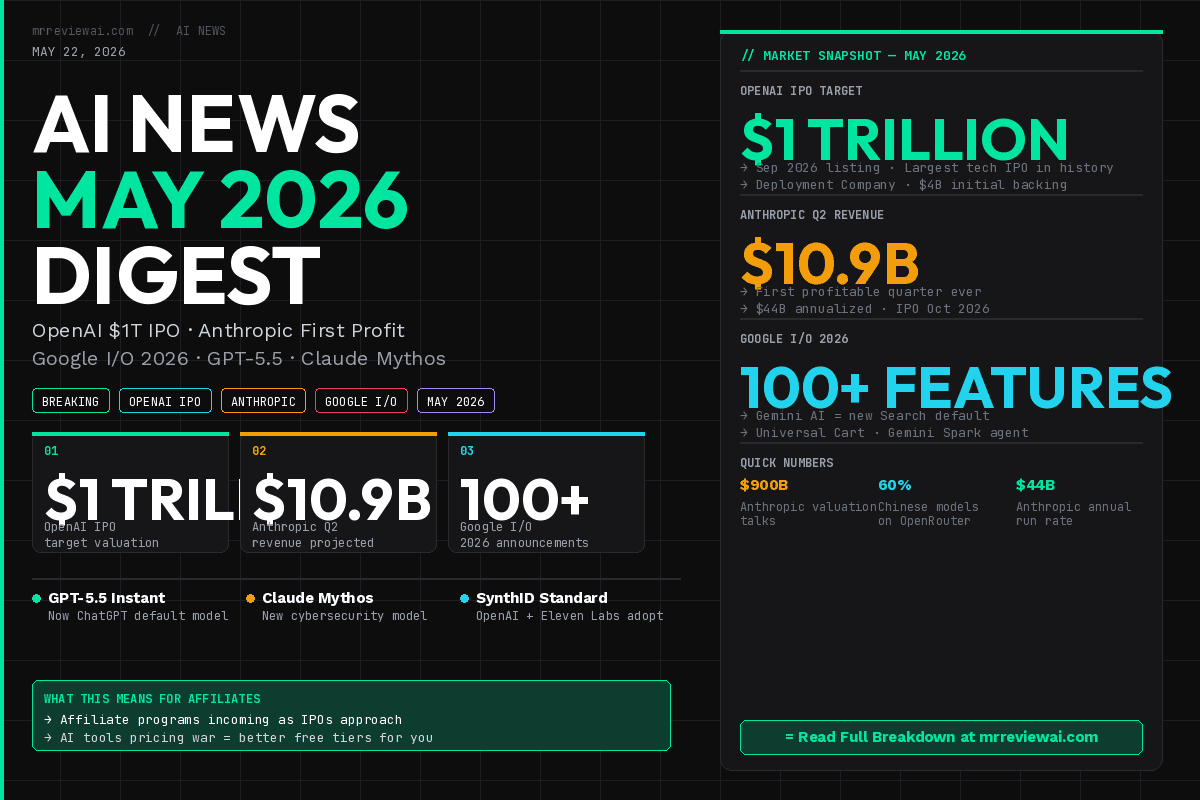Screen dimensions: 1200x800
Task: Click the 100+ FEATURES figure
Action: 956,388
